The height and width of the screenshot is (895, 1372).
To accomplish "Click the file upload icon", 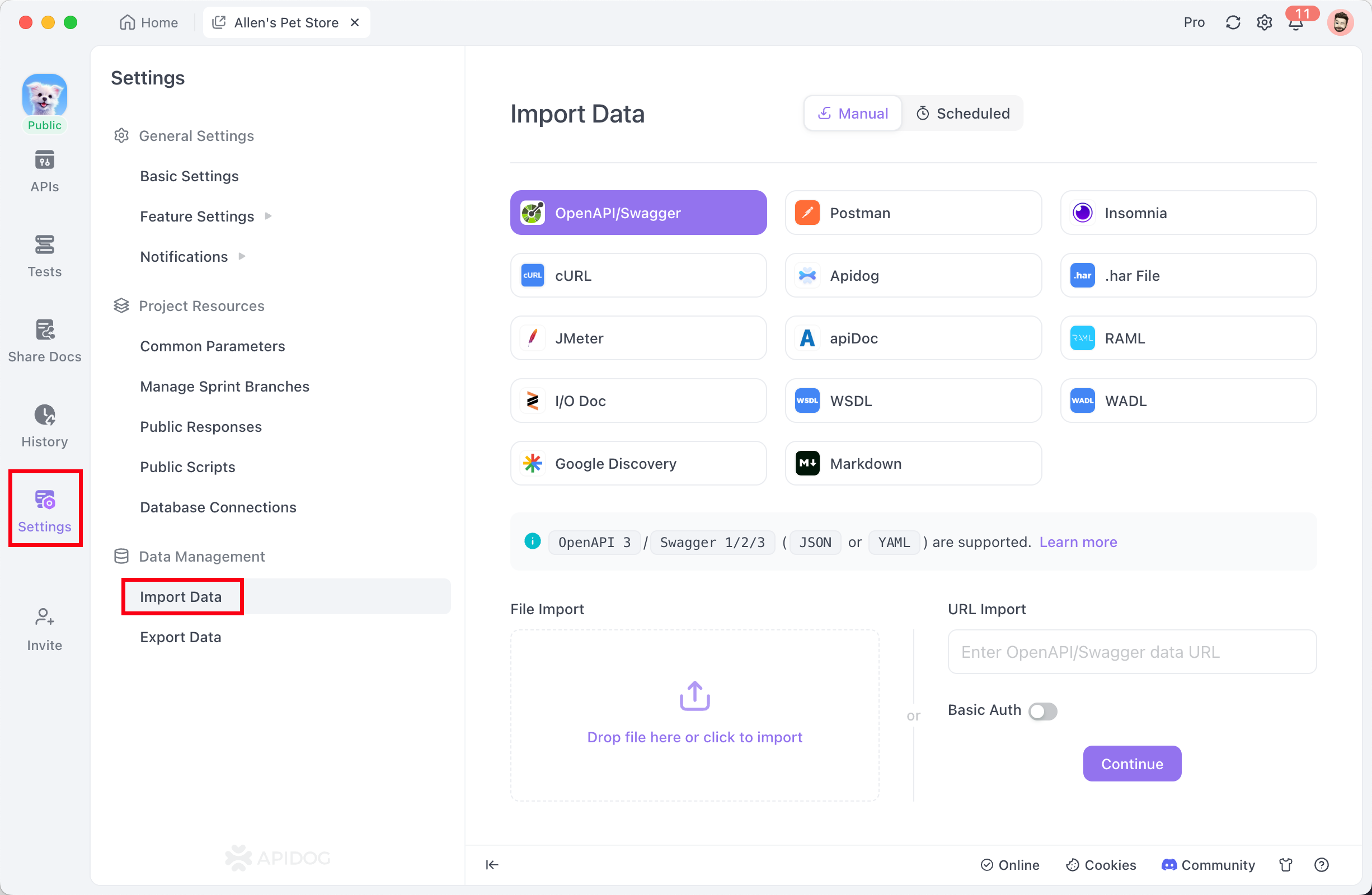I will click(x=694, y=696).
